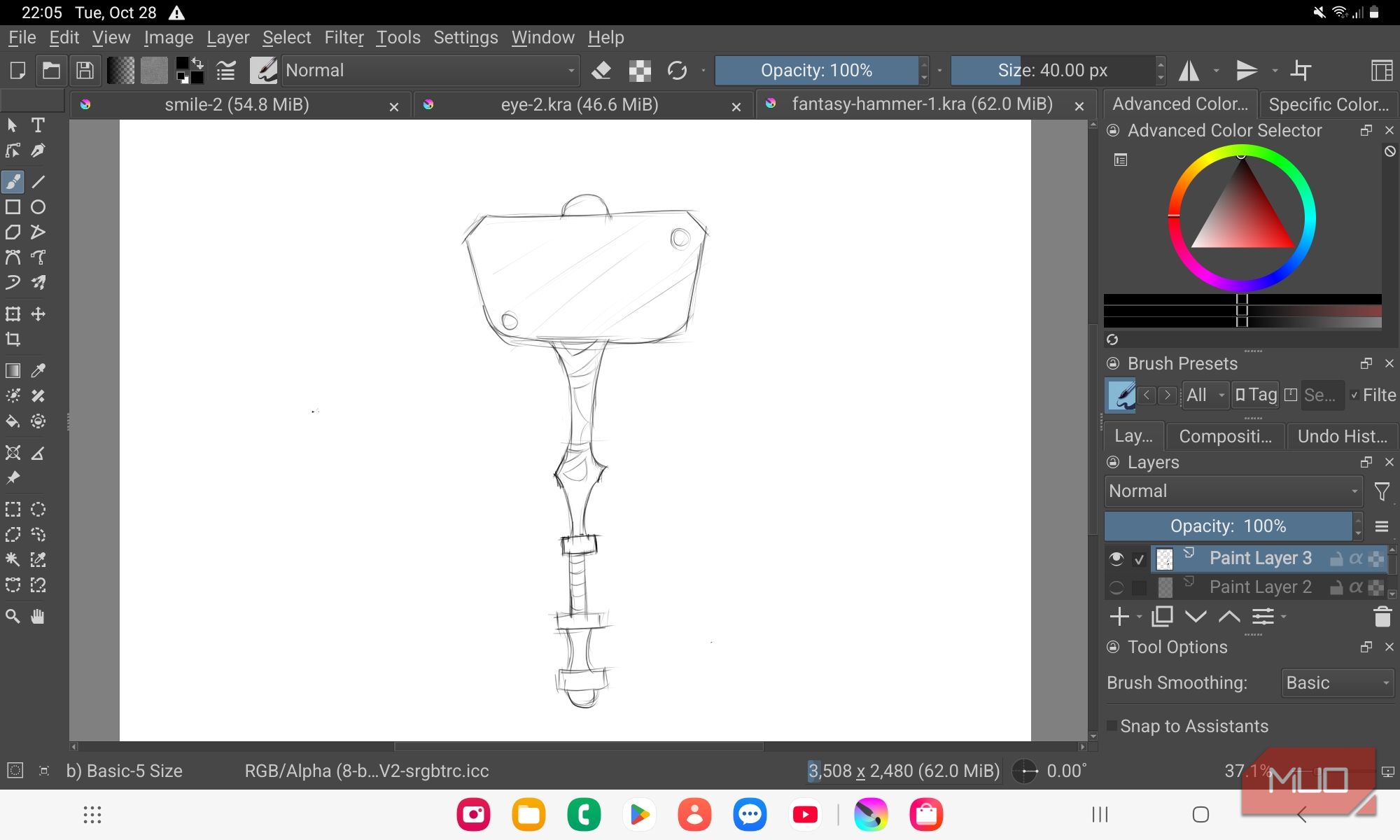Open the Filter menu

point(344,38)
